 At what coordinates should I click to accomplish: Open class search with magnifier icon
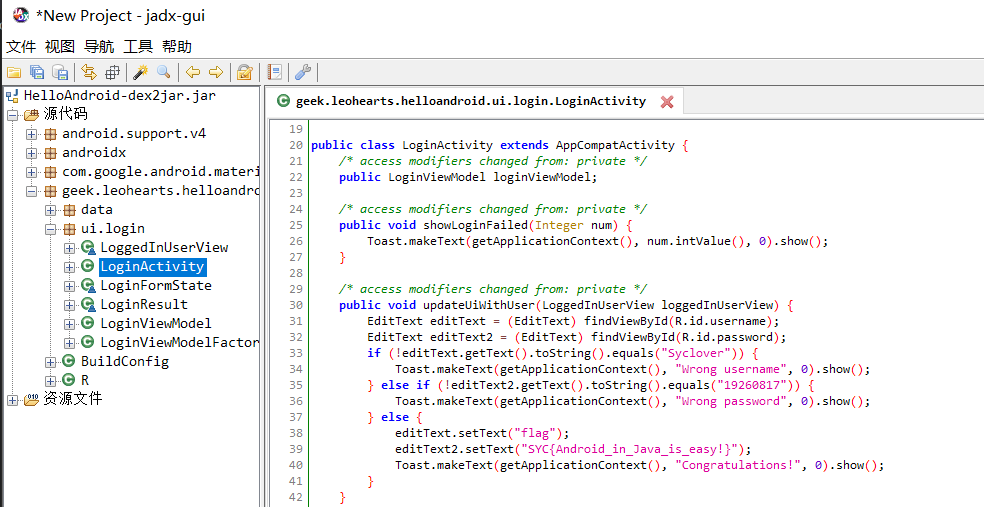tap(163, 72)
